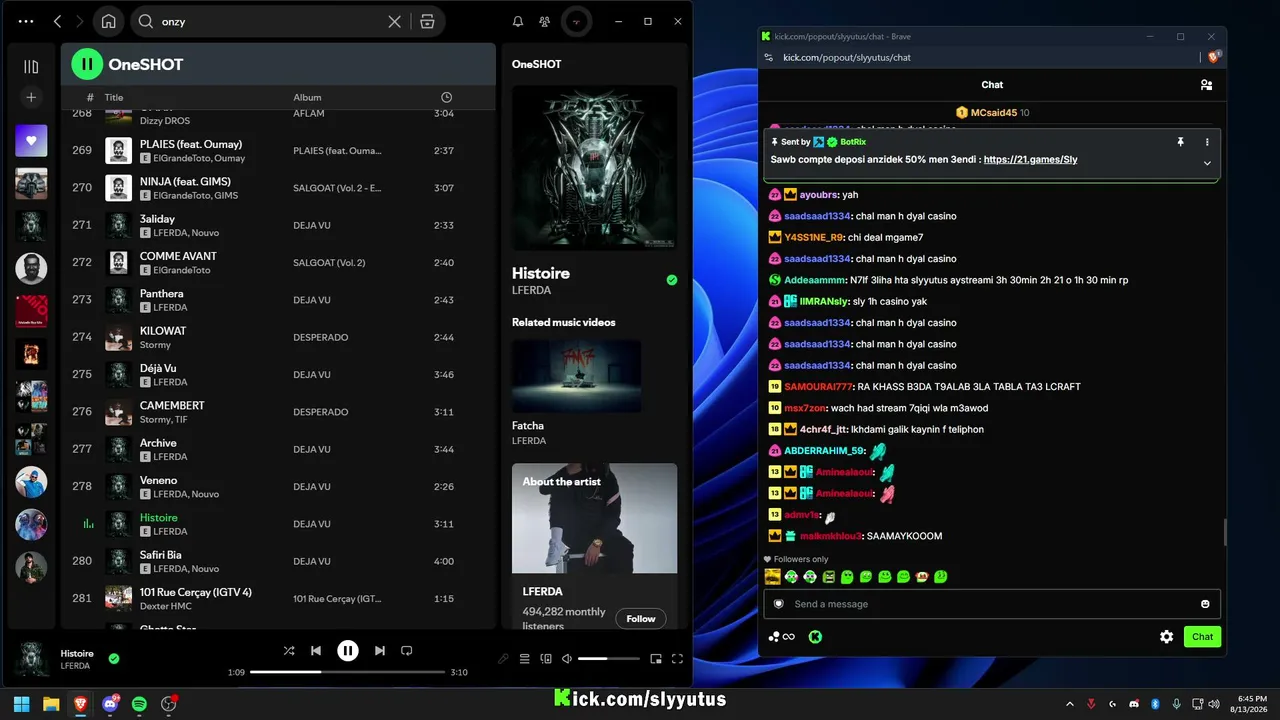Open Kick chat settings gear

pos(1166,637)
